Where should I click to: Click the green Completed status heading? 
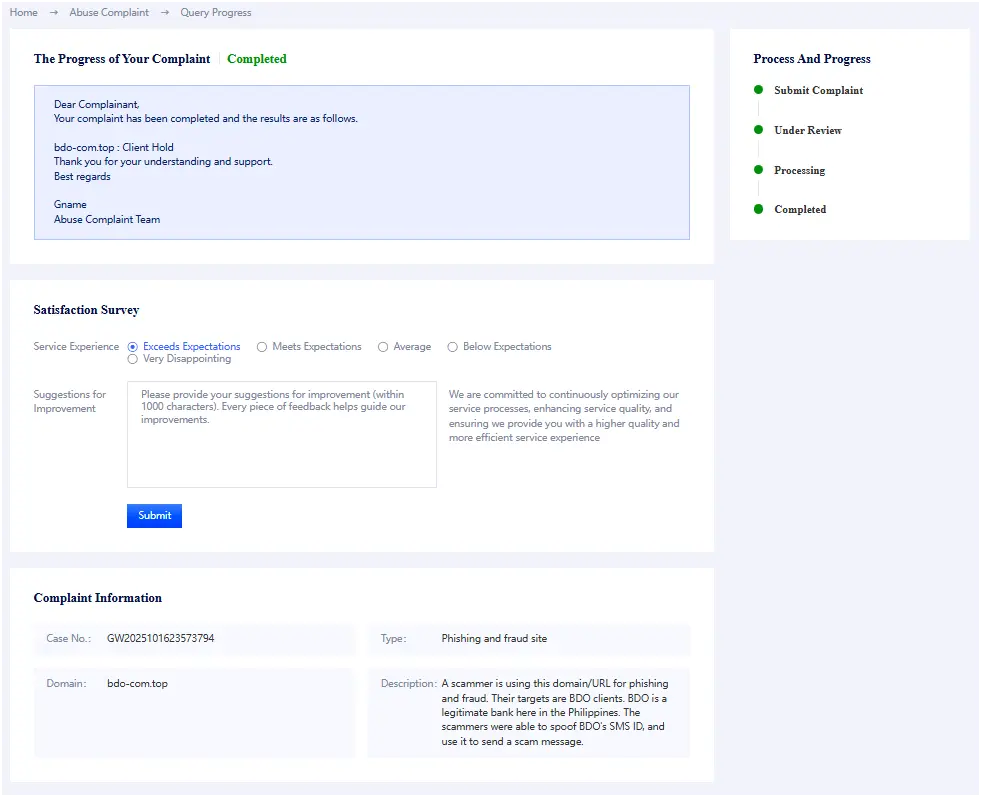[x=257, y=59]
